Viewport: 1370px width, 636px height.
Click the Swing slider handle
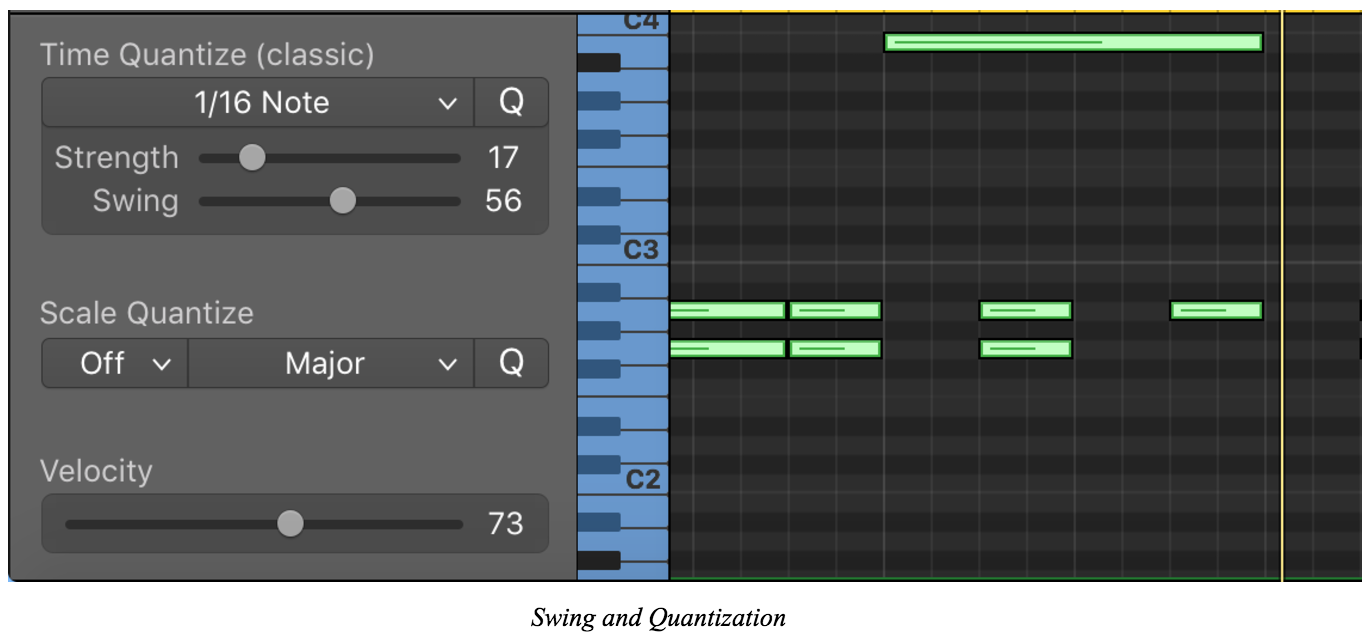tap(343, 201)
